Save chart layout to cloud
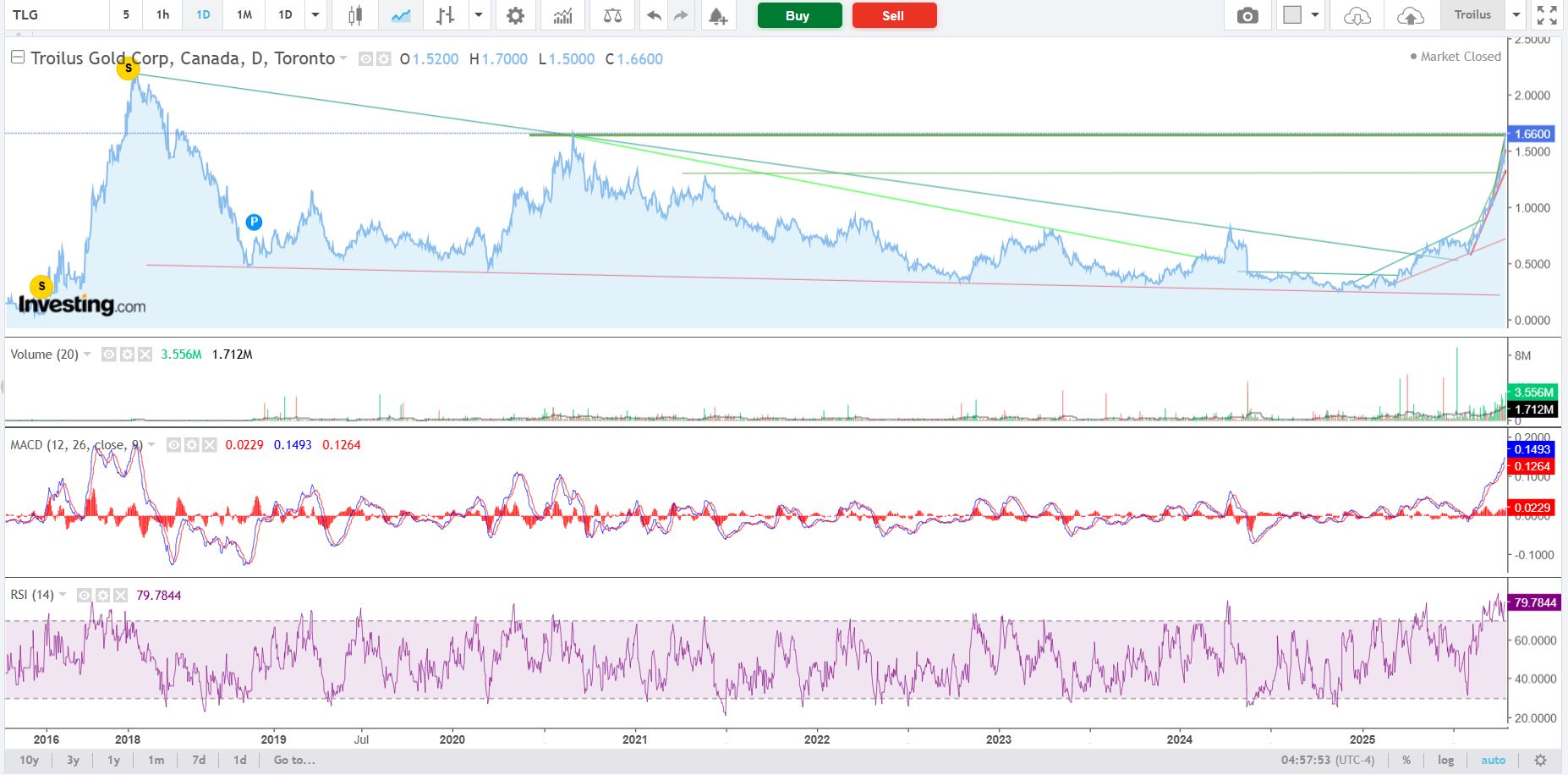The width and height of the screenshot is (1568, 775). [1411, 15]
